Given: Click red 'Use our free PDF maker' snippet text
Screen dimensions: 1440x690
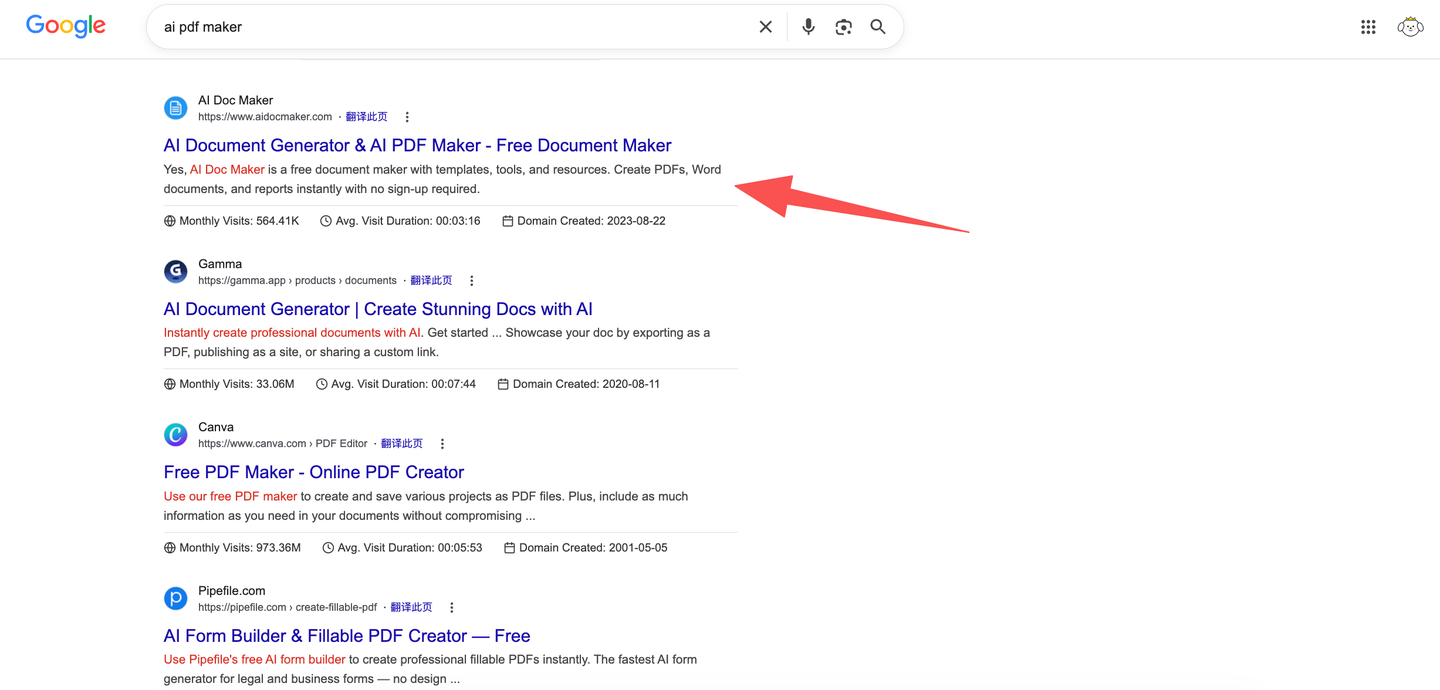Looking at the screenshot, I should click(x=230, y=496).
